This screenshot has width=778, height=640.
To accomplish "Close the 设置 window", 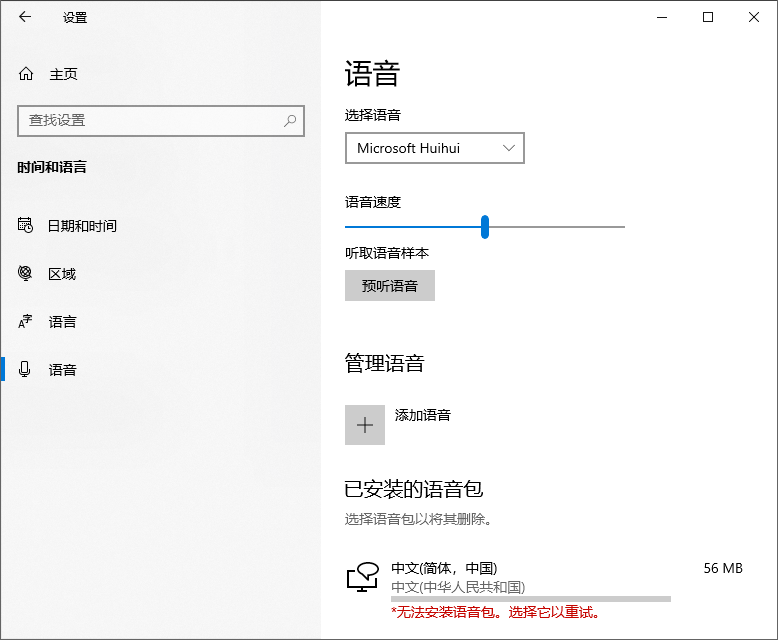I will pos(754,17).
